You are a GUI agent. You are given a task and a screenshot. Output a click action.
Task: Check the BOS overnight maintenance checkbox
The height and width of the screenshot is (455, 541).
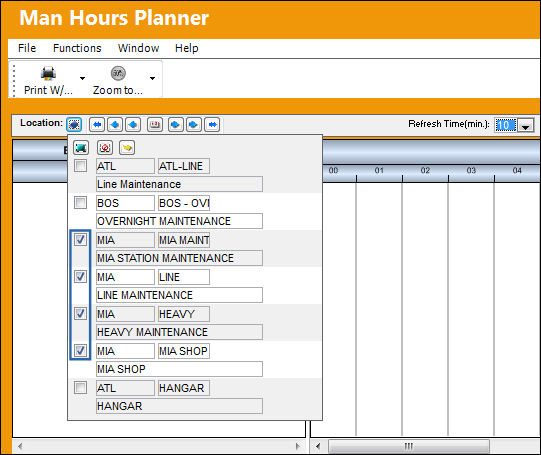[80, 202]
